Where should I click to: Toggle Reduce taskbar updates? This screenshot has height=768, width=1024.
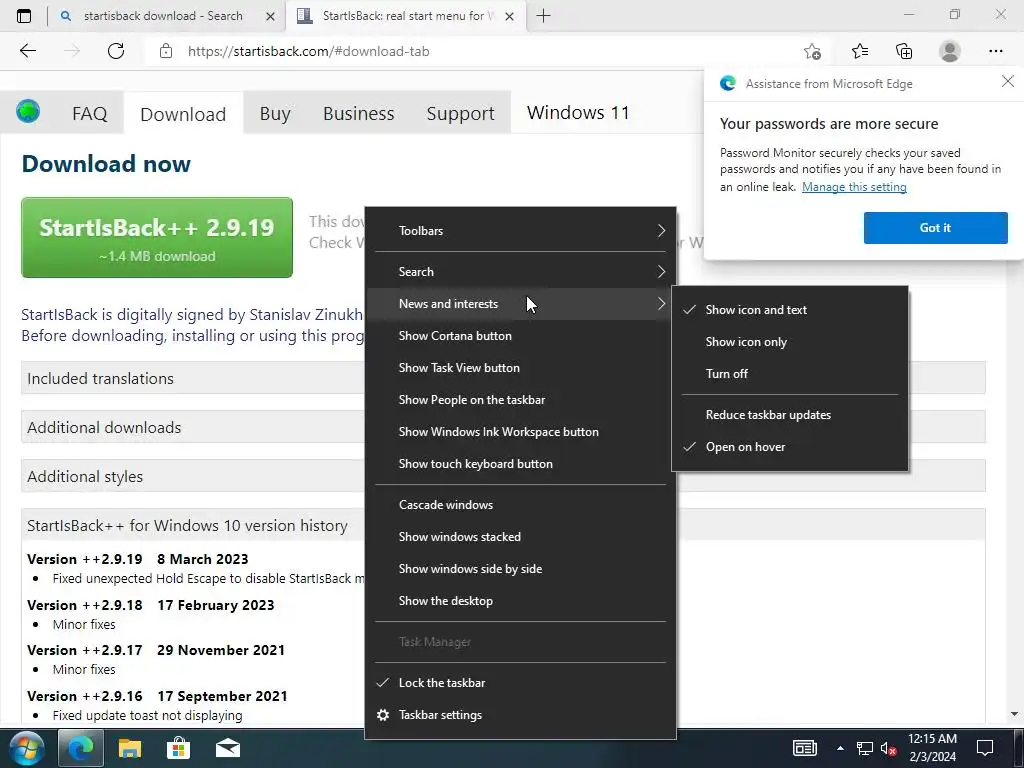pos(790,415)
